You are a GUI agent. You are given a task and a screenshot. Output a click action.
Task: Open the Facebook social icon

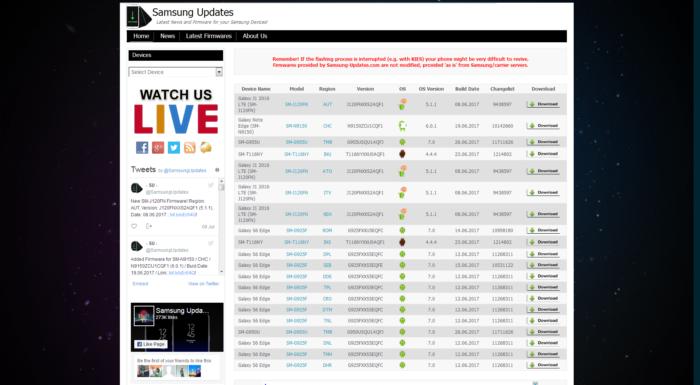point(142,147)
